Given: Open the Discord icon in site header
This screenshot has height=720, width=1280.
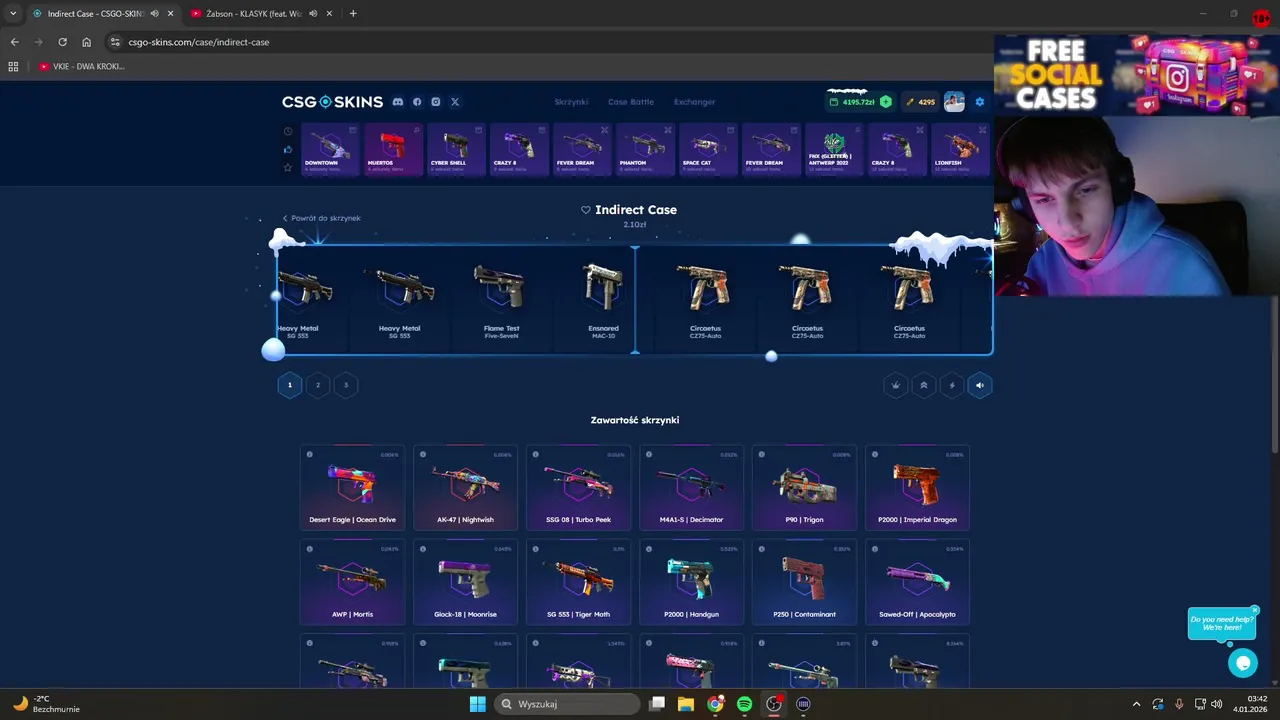Looking at the screenshot, I should pos(398,102).
